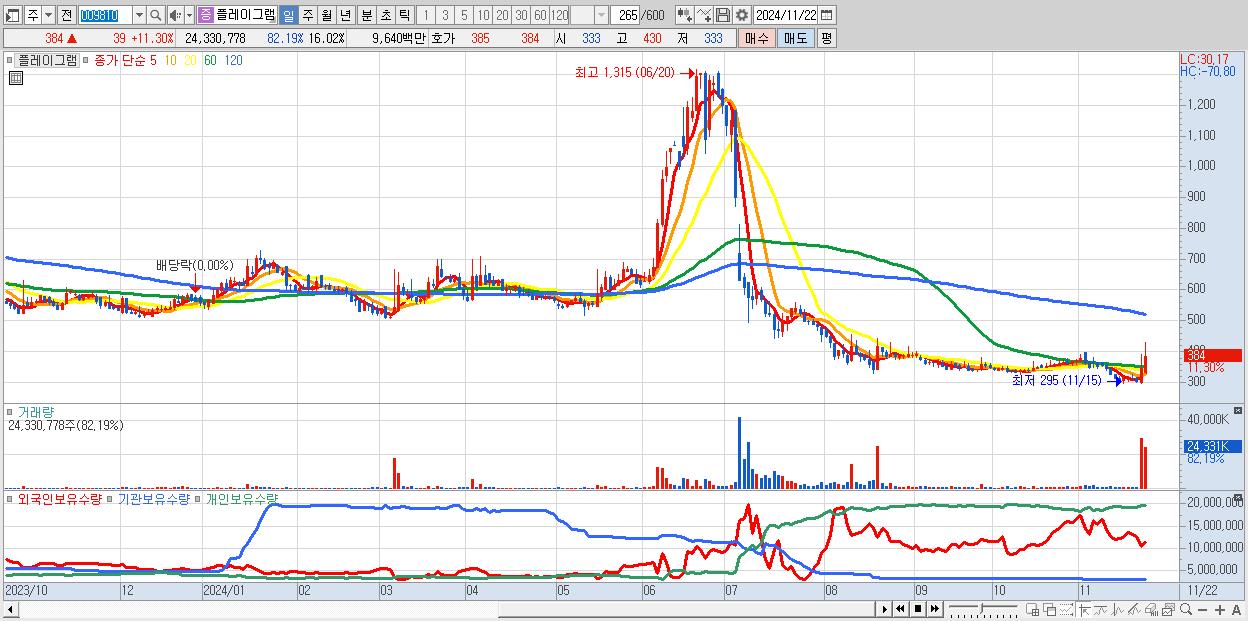Select the 120 interval button
The width and height of the screenshot is (1248, 621).
coord(559,15)
